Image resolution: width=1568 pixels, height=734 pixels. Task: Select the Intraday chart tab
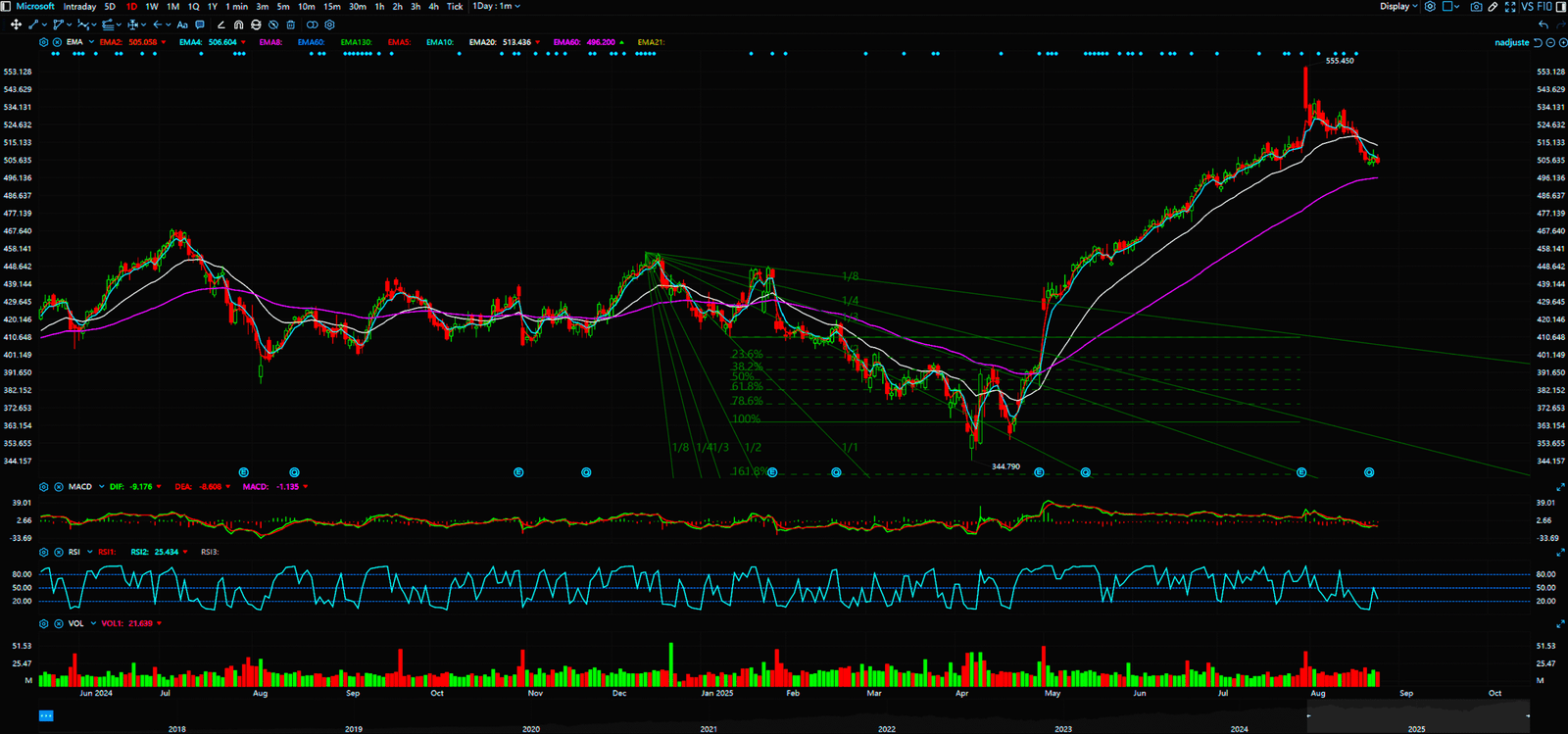[x=80, y=7]
